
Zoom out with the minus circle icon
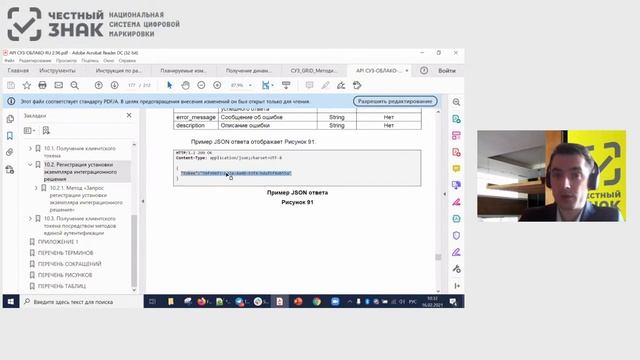coord(201,85)
